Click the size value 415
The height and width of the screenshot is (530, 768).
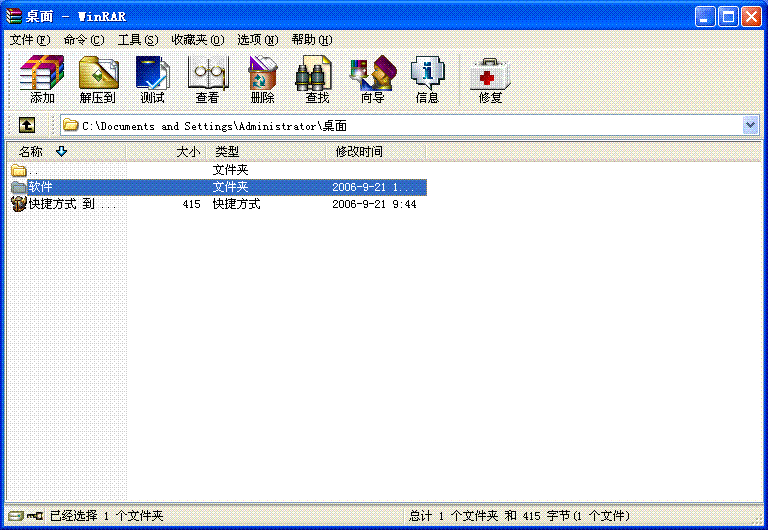point(192,204)
